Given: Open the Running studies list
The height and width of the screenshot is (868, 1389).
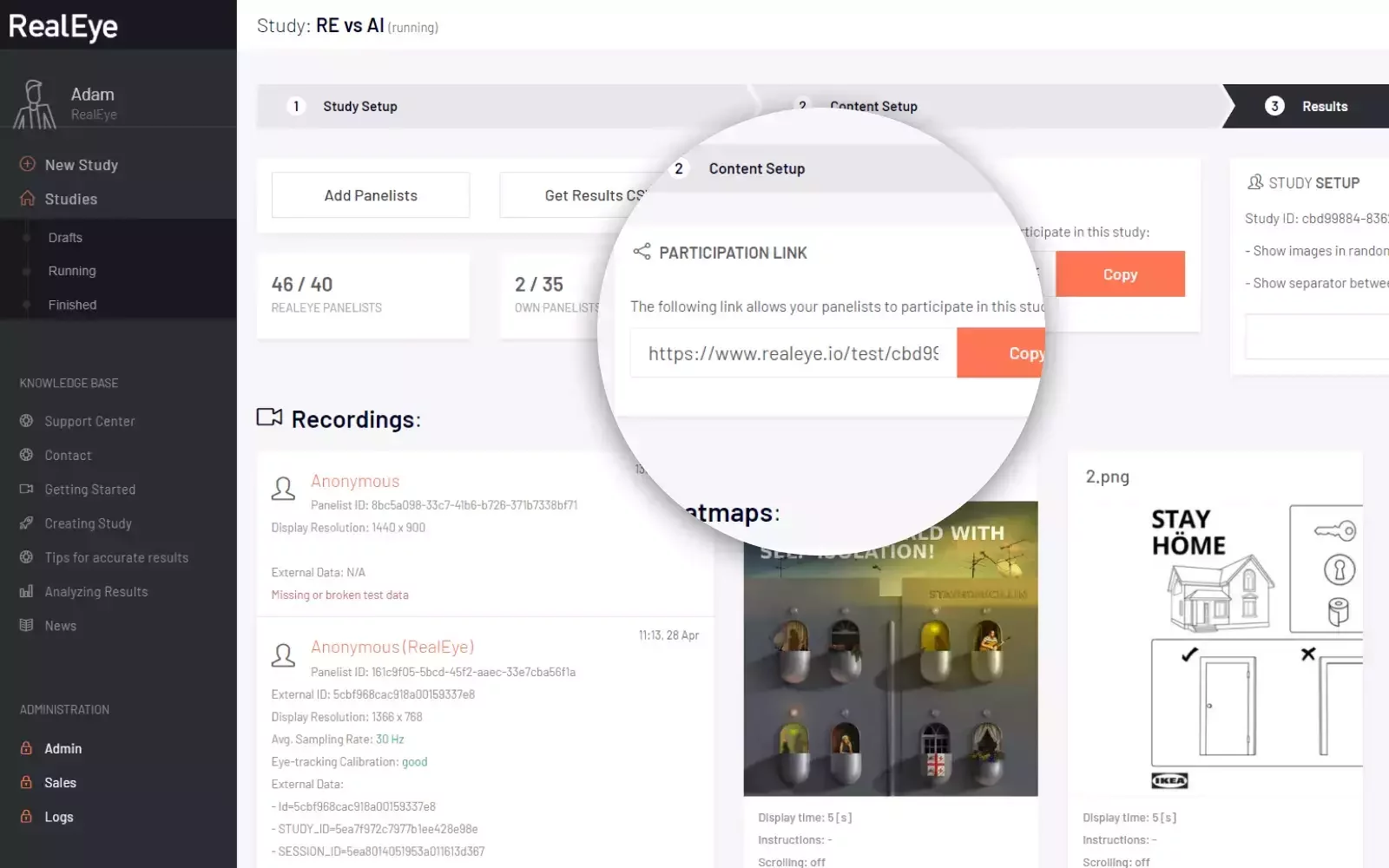Looking at the screenshot, I should tap(72, 271).
